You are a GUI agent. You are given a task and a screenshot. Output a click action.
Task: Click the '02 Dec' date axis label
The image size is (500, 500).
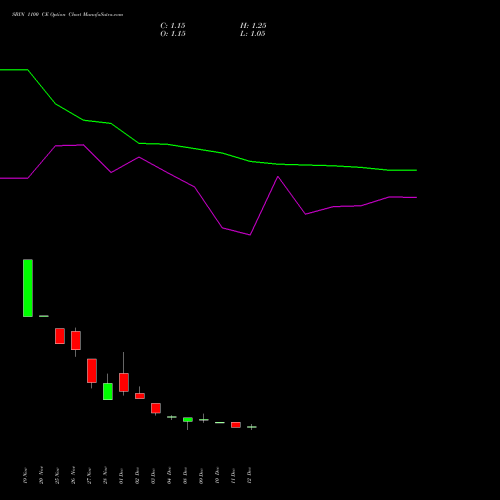tap(138, 476)
